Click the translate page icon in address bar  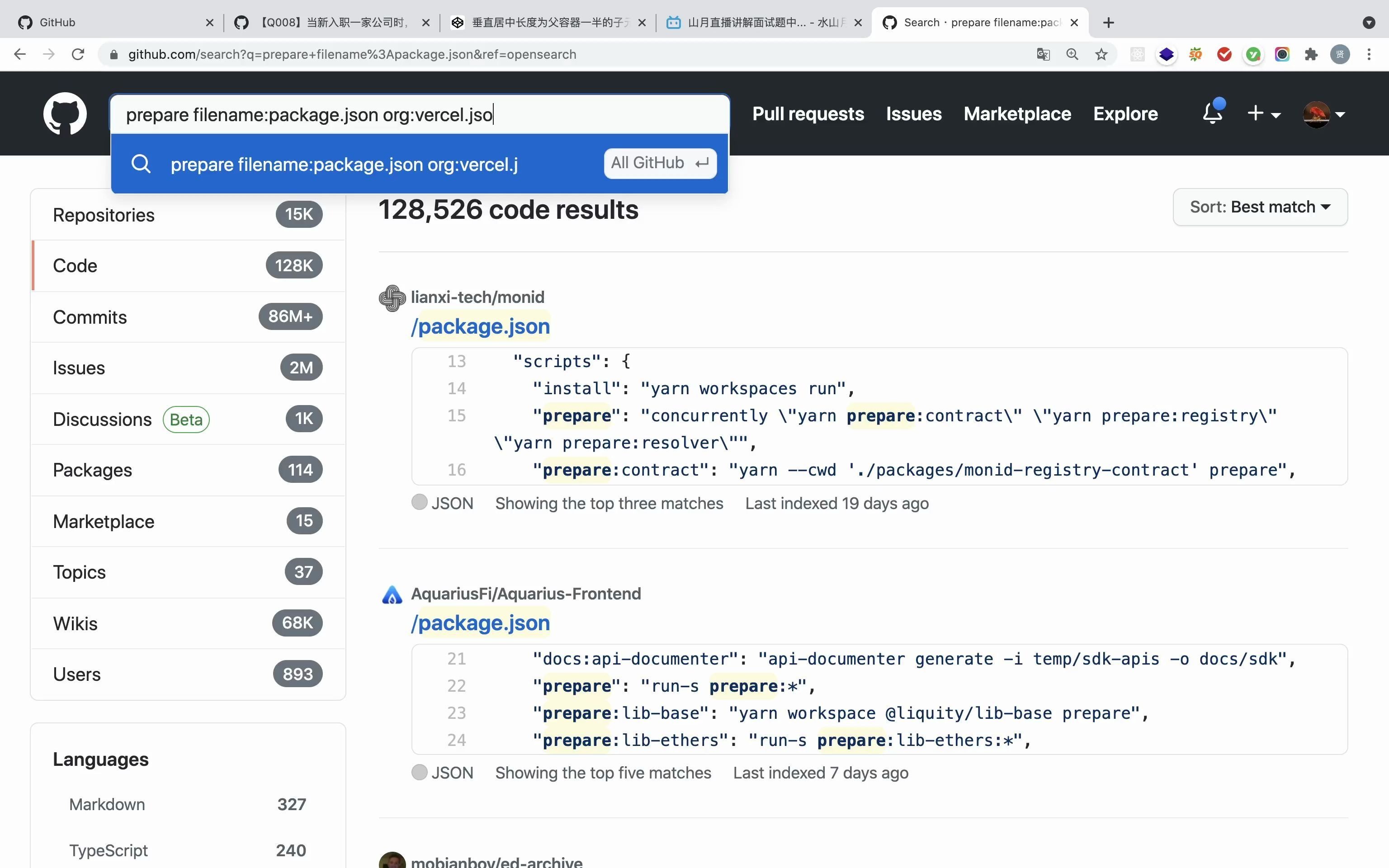1044,54
